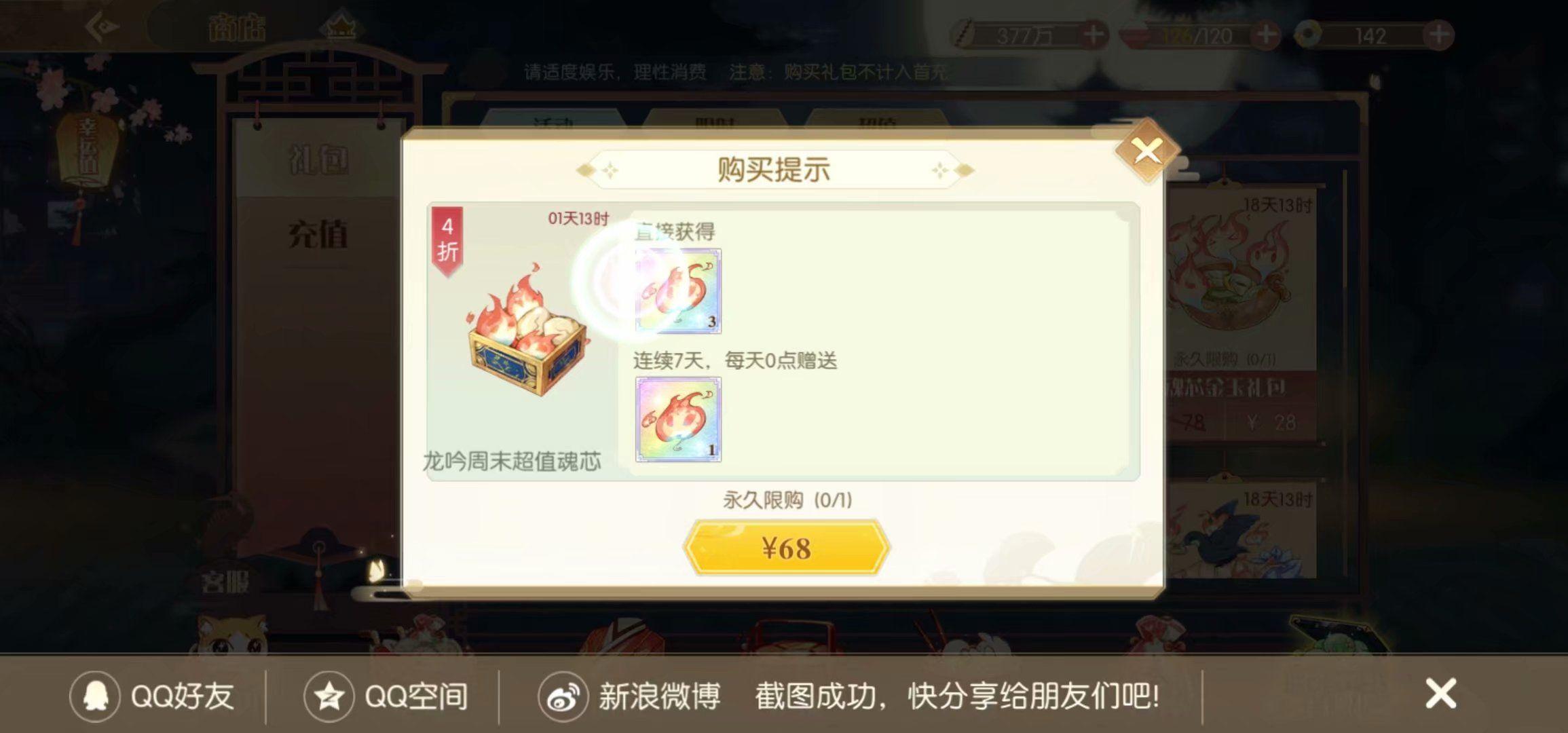Viewport: 1568px width, 733px height.
Task: Tap the 4折 discount ribbon
Action: pyautogui.click(x=447, y=241)
